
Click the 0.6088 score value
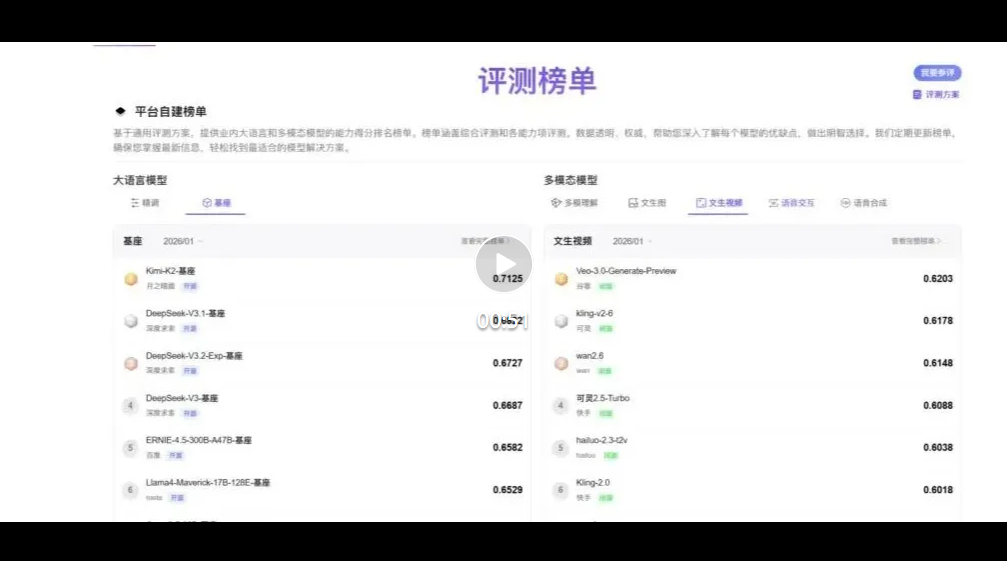938,406
